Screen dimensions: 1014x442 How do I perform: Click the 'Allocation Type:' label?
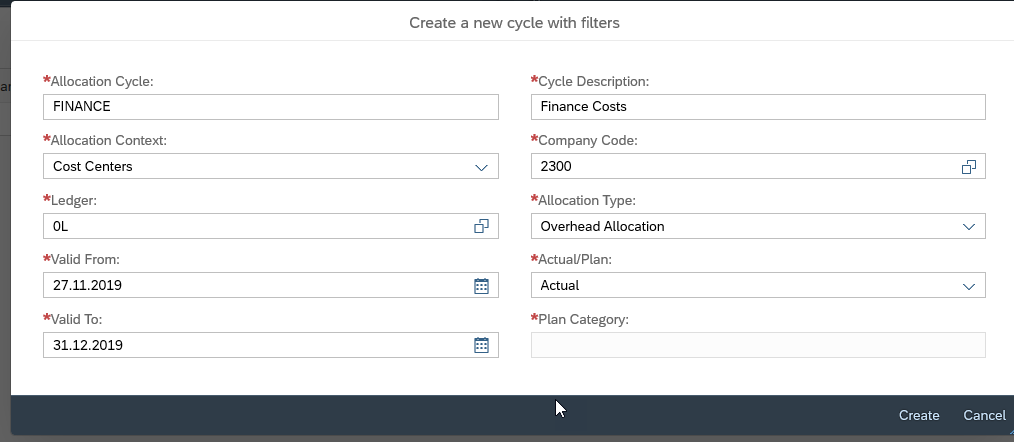[x=586, y=200]
